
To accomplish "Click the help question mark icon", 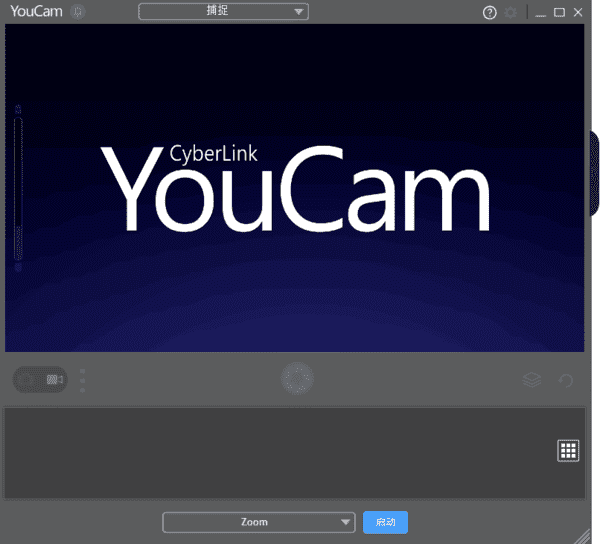I will coord(490,13).
